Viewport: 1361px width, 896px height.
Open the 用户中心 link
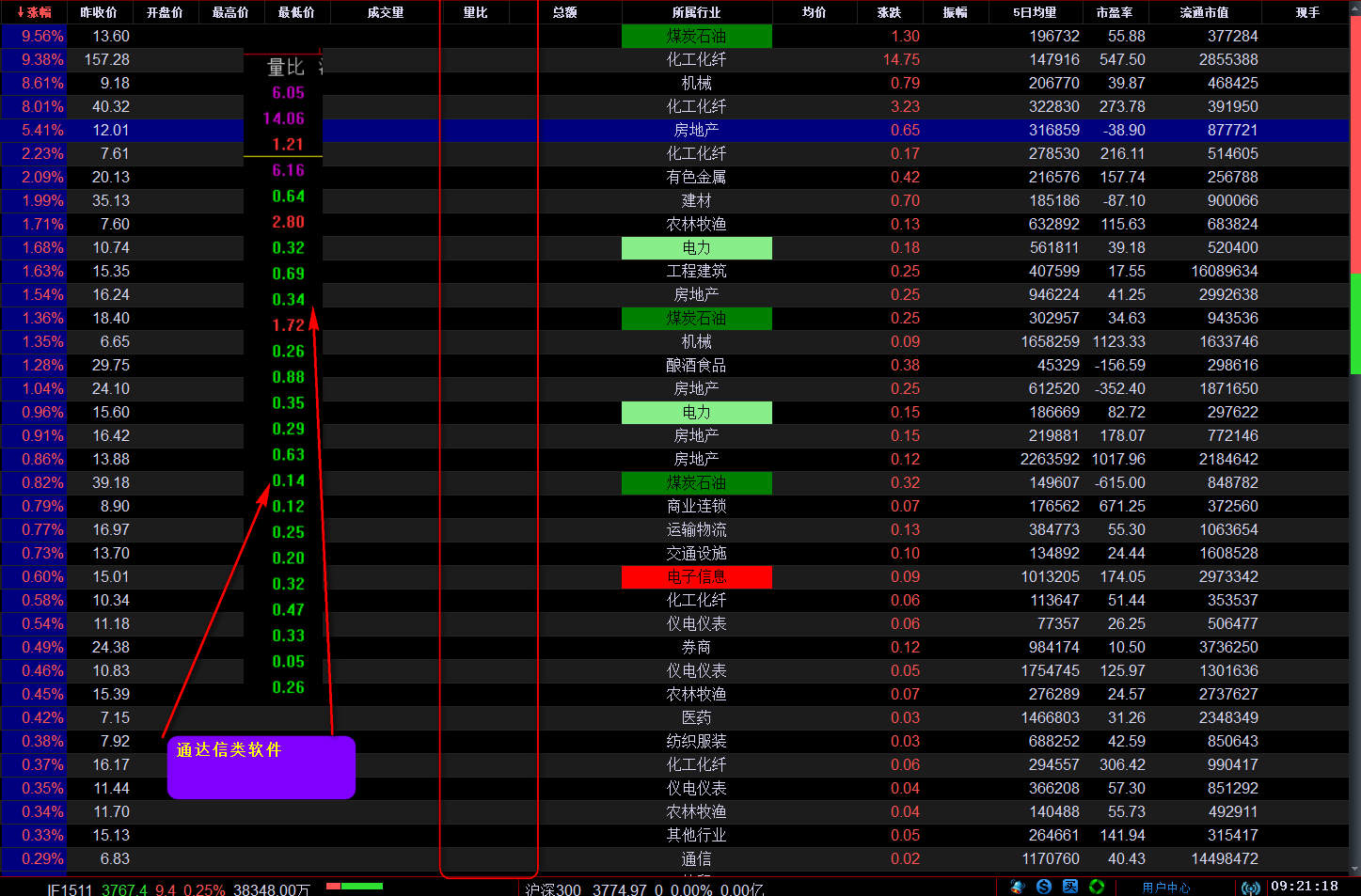pyautogui.click(x=1166, y=888)
